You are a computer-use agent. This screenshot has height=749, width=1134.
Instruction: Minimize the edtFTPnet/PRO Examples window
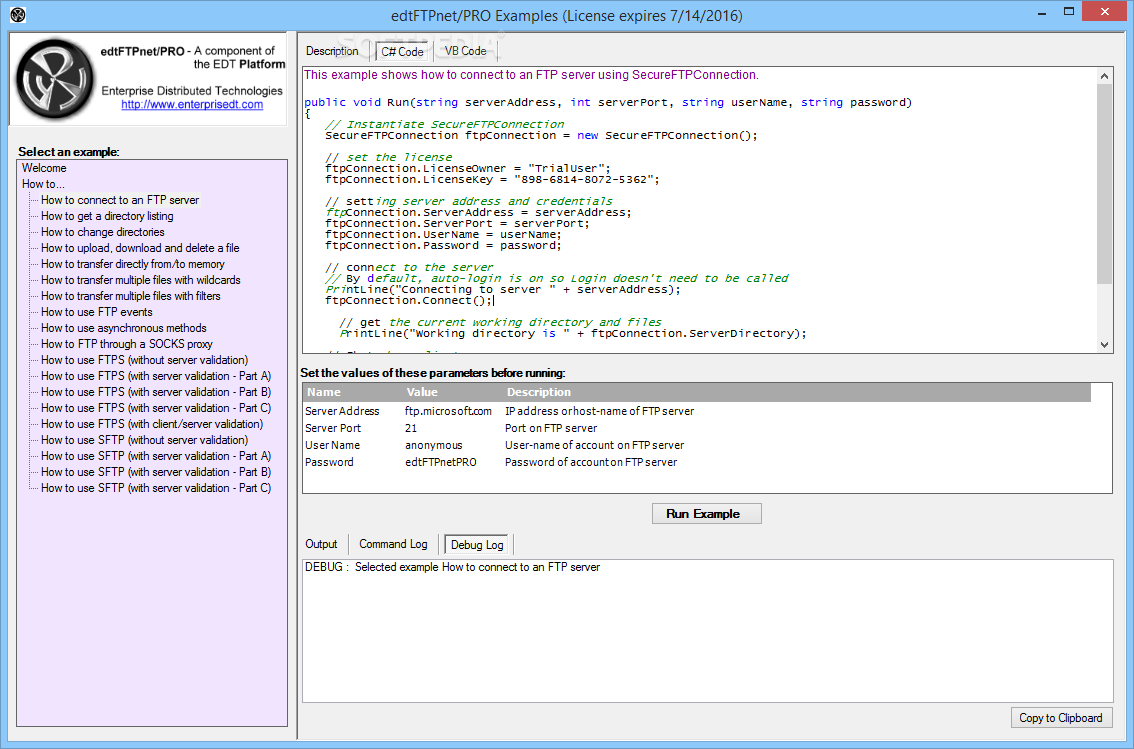click(1041, 13)
